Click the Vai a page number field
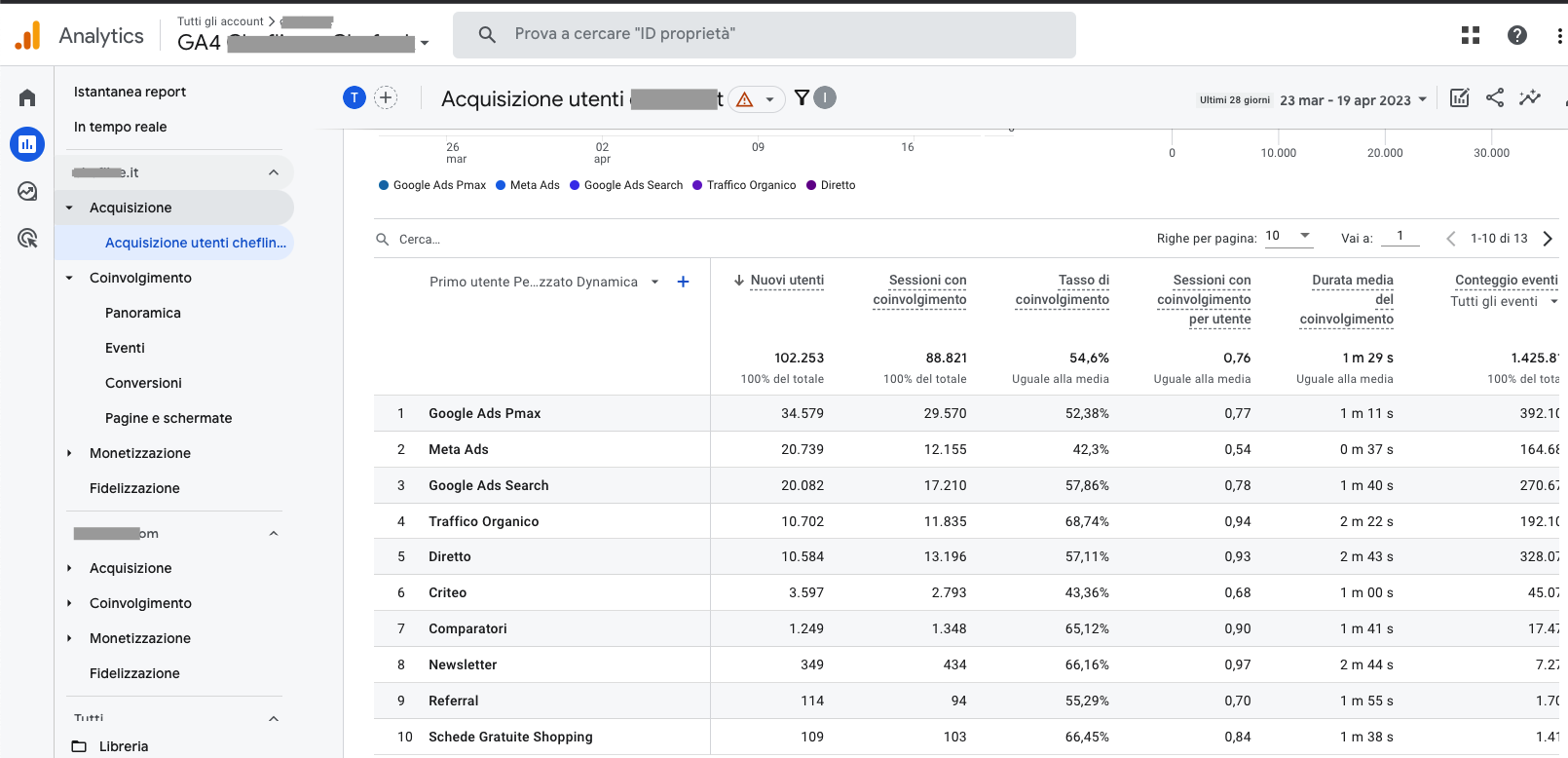Screen dimensions: 1568x758 click(1400, 237)
